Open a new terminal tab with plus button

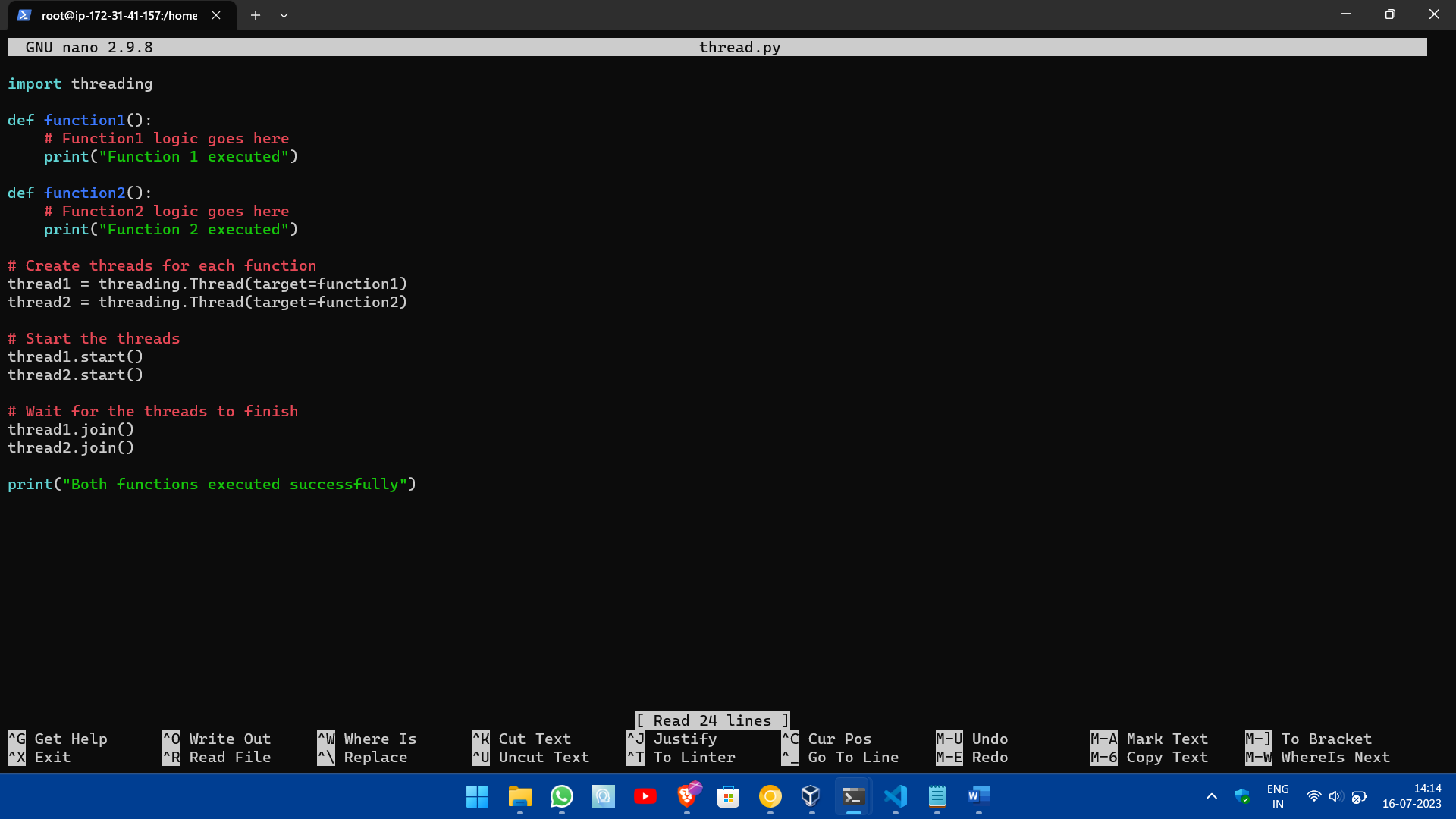[x=256, y=15]
